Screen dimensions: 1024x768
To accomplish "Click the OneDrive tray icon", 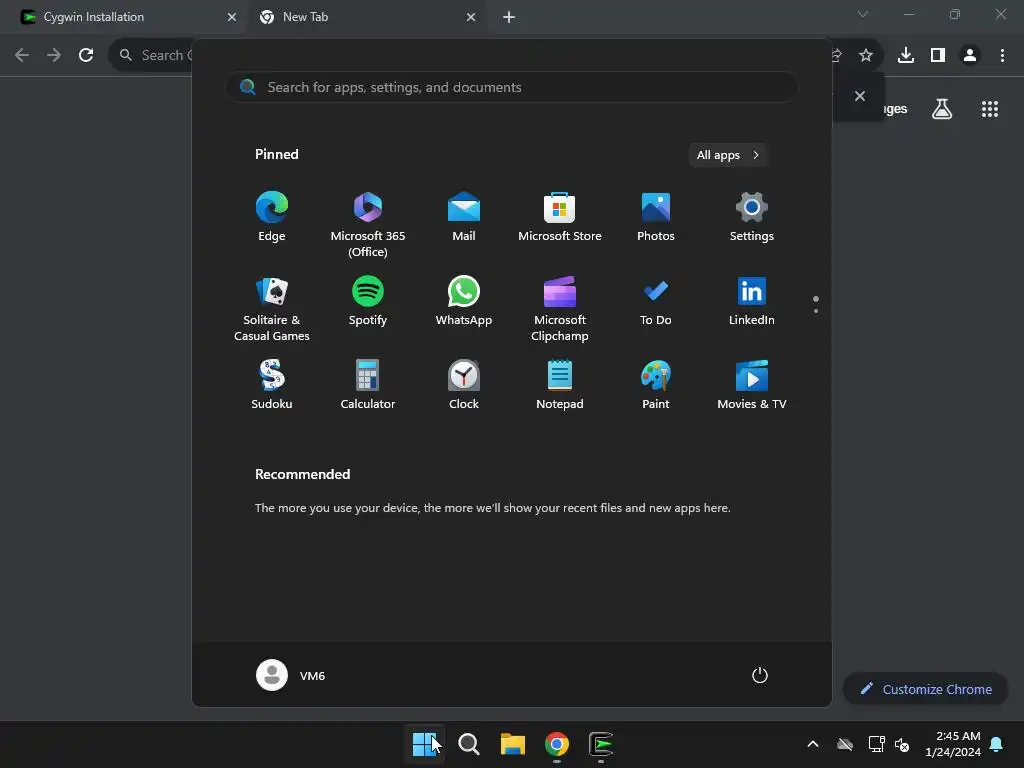I will pos(845,744).
